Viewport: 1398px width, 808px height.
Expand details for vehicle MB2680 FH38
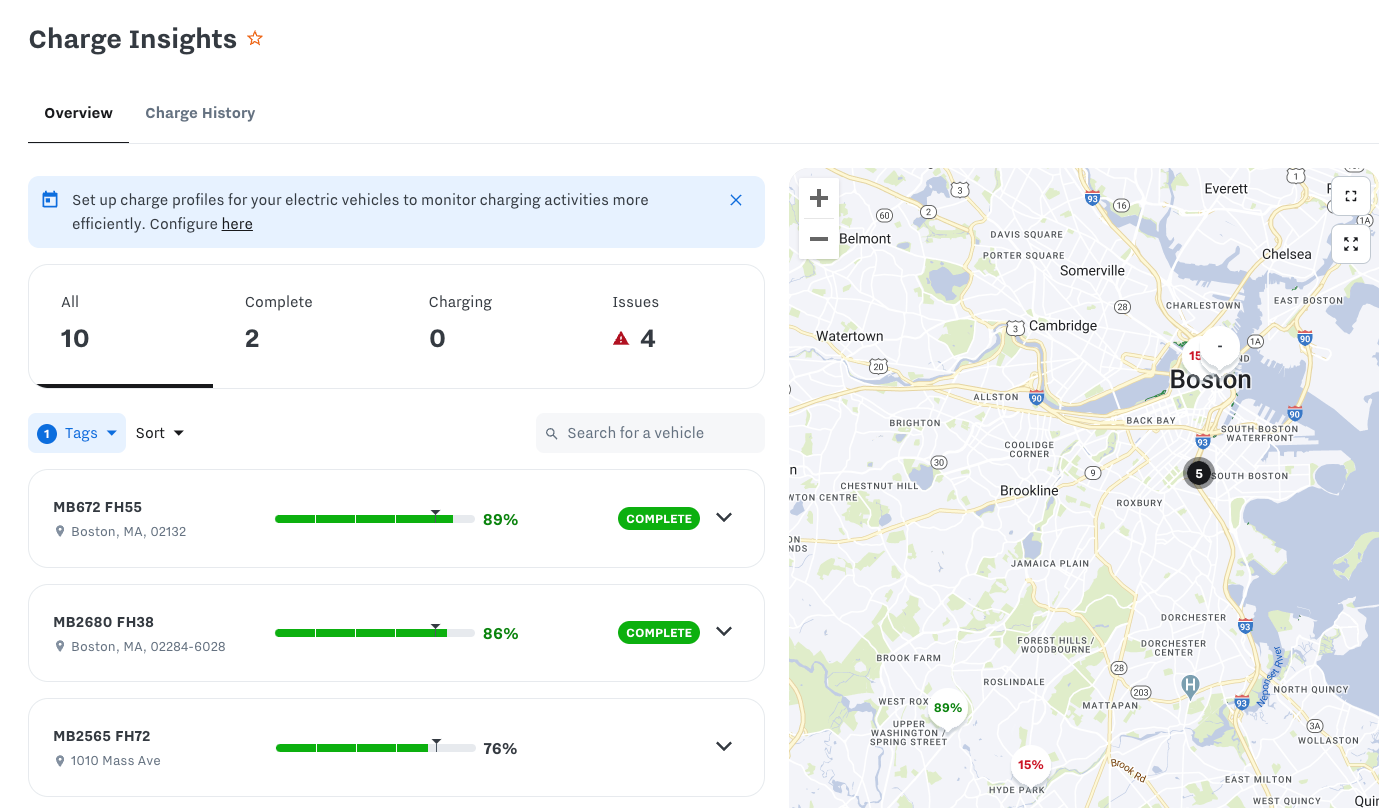pyautogui.click(x=724, y=631)
